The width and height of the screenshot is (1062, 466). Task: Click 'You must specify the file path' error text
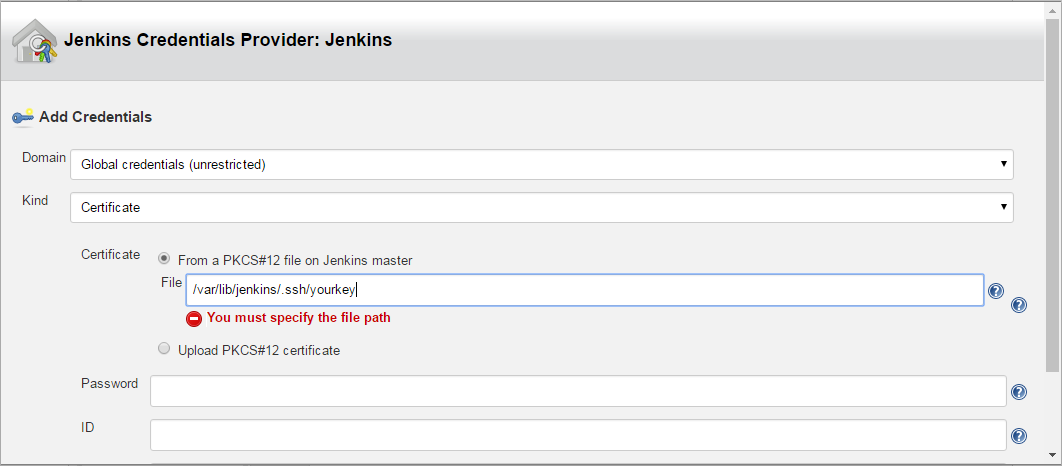[x=299, y=317]
